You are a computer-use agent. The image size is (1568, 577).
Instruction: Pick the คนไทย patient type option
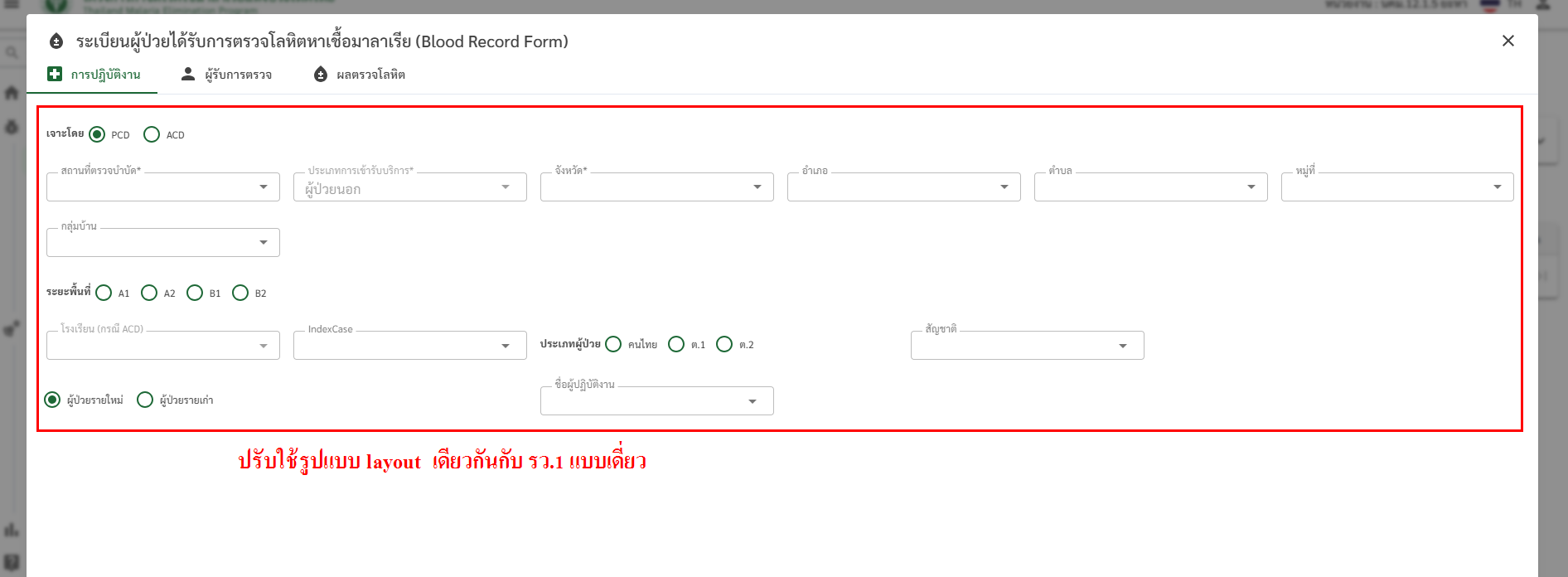613,344
